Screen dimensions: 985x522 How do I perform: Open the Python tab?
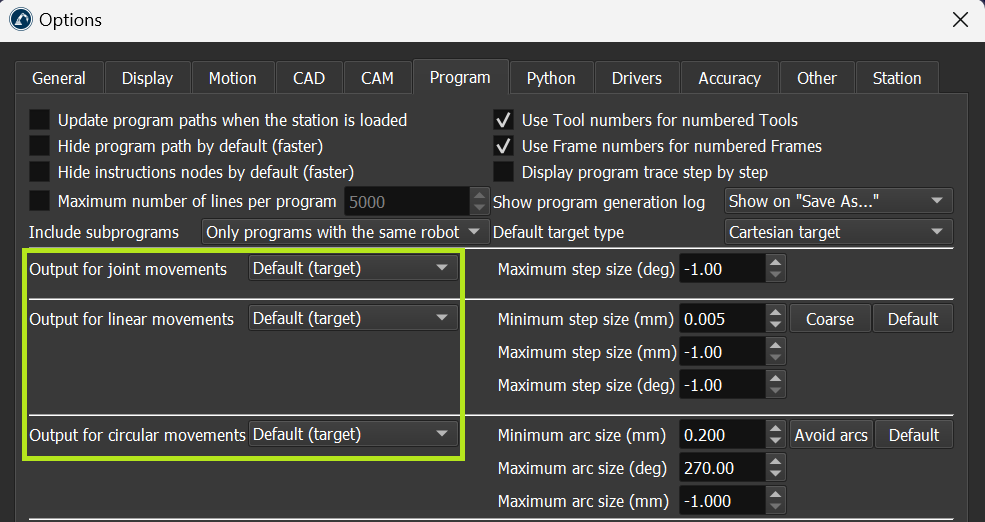551,78
